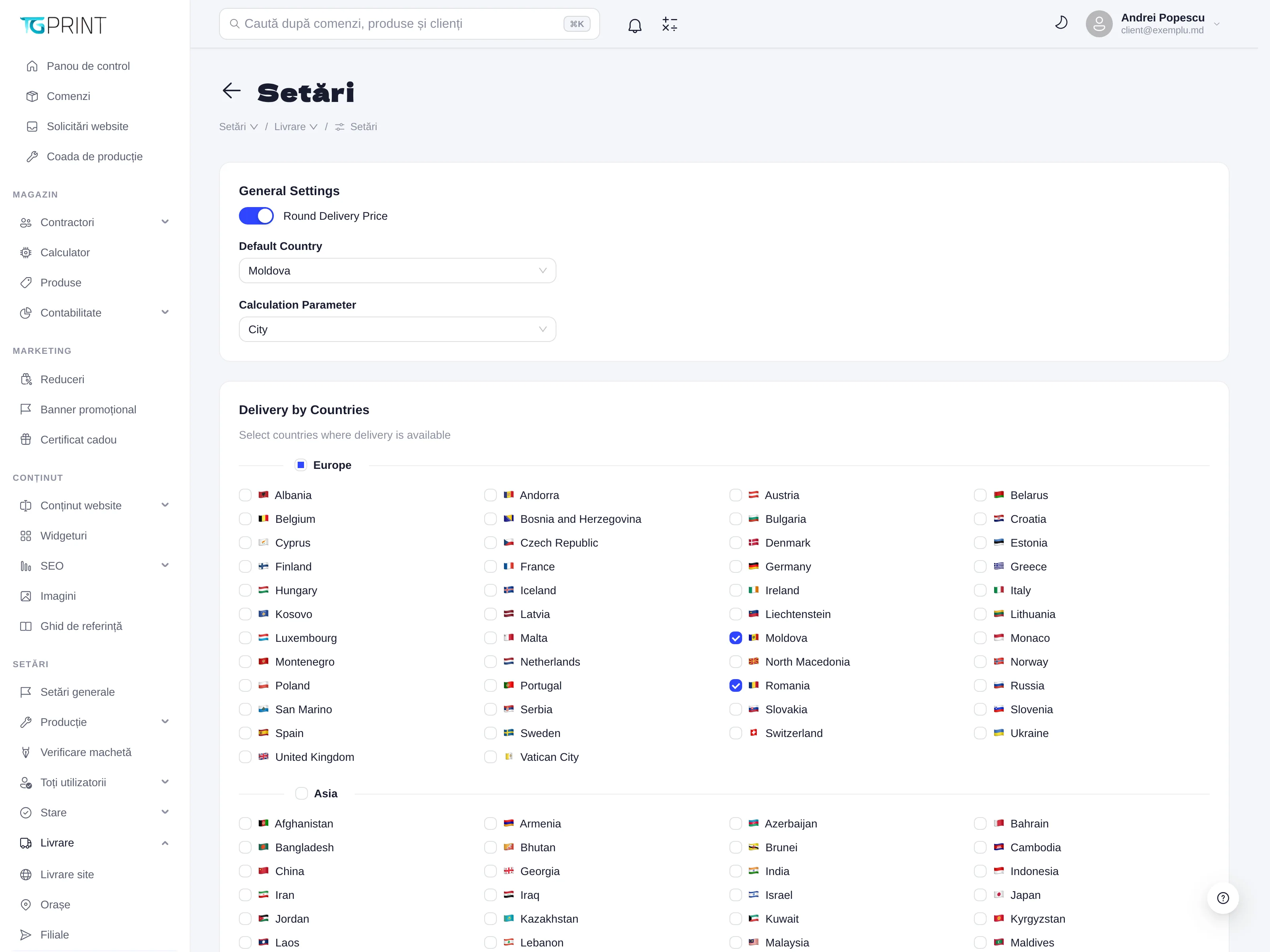
Task: Check the Japan checkbox
Action: pyautogui.click(x=981, y=895)
